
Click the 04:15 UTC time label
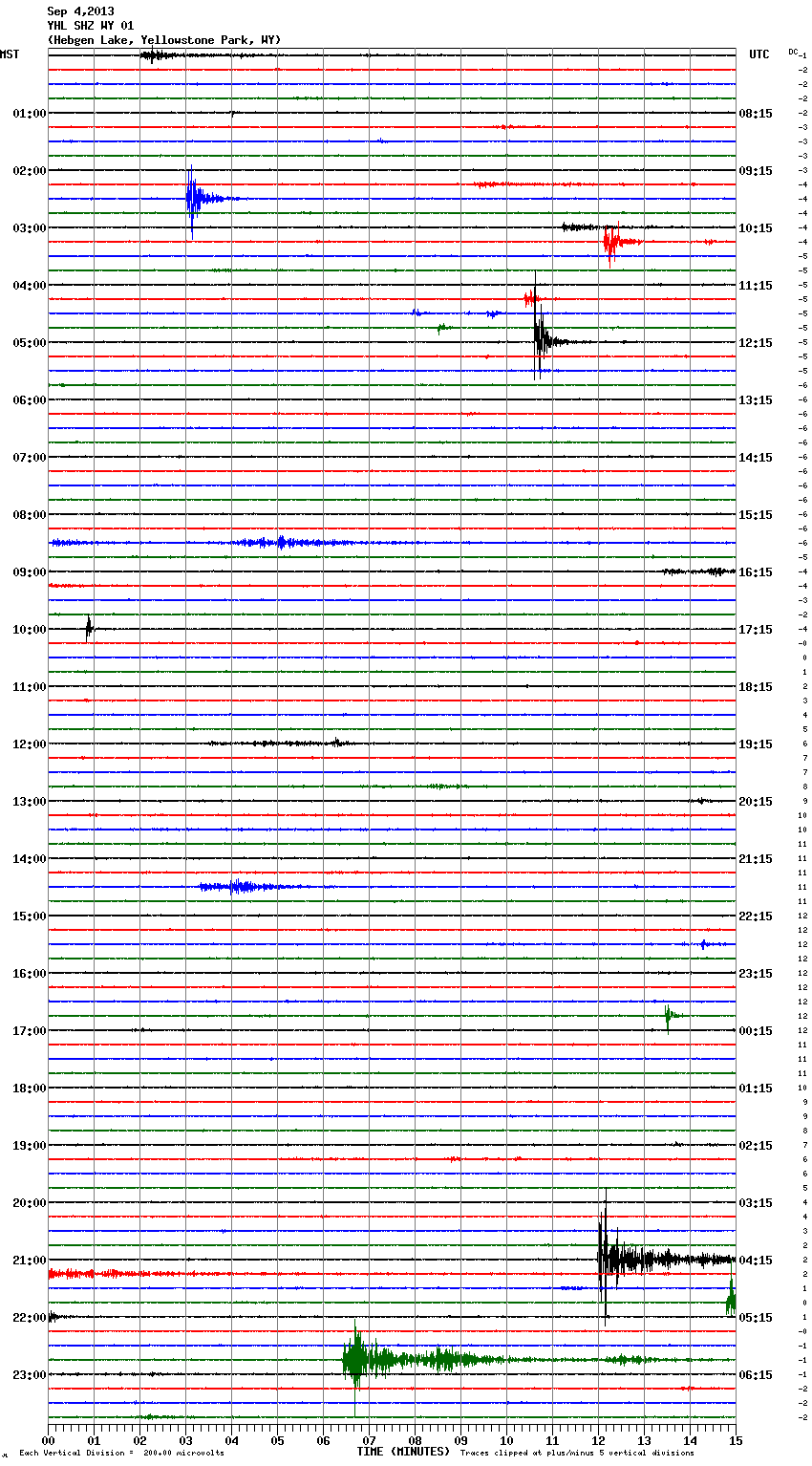tap(756, 1261)
